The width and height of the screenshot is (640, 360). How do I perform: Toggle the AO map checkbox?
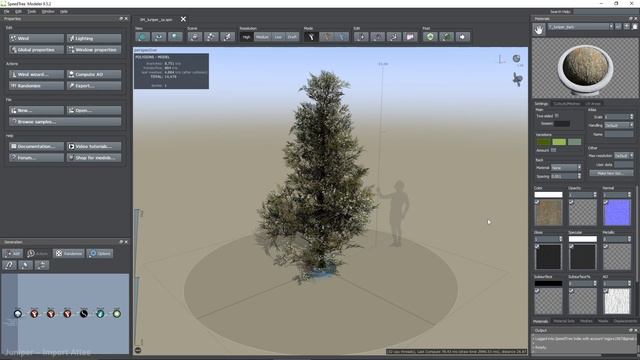606,291
